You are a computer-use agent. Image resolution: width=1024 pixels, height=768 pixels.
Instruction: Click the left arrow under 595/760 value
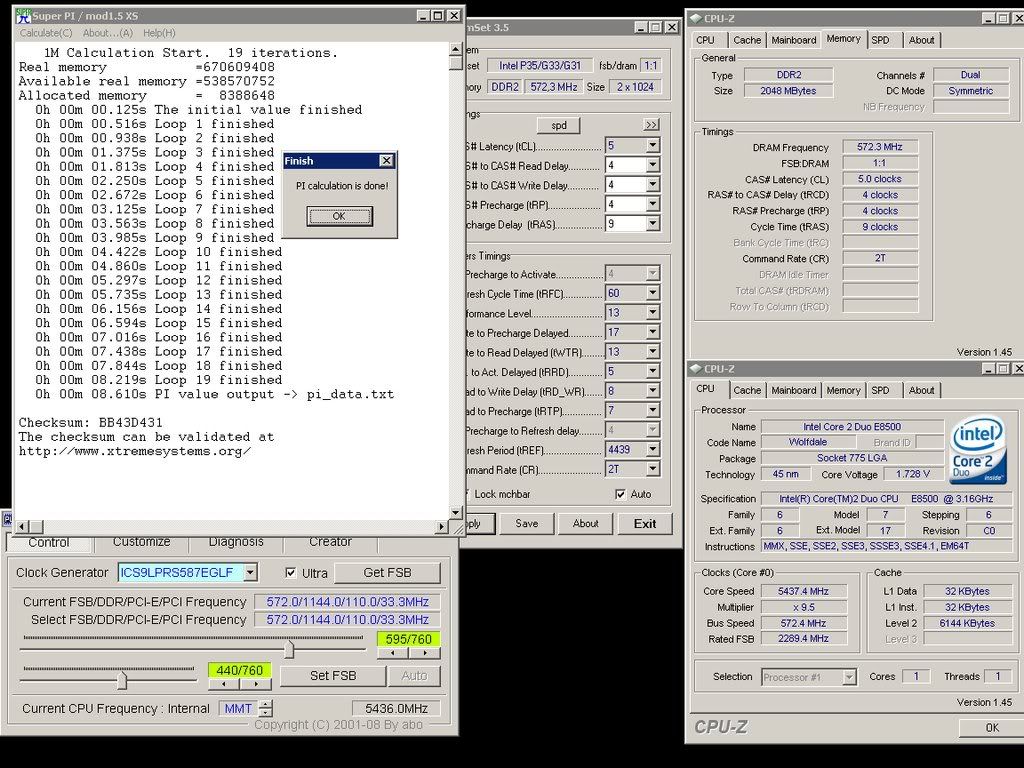[x=392, y=652]
